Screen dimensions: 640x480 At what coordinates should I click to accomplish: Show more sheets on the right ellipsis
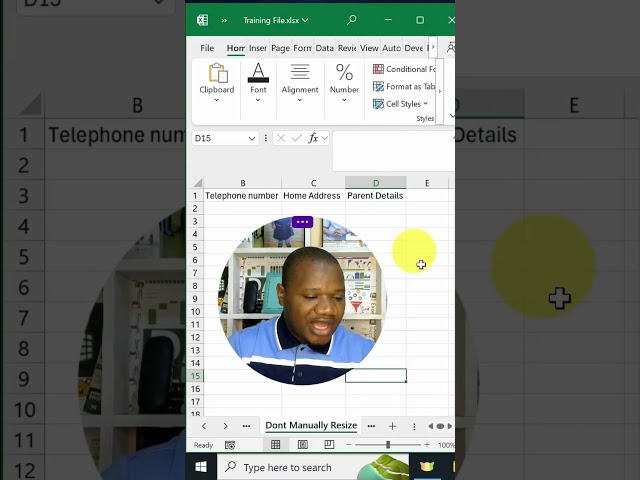tap(371, 426)
